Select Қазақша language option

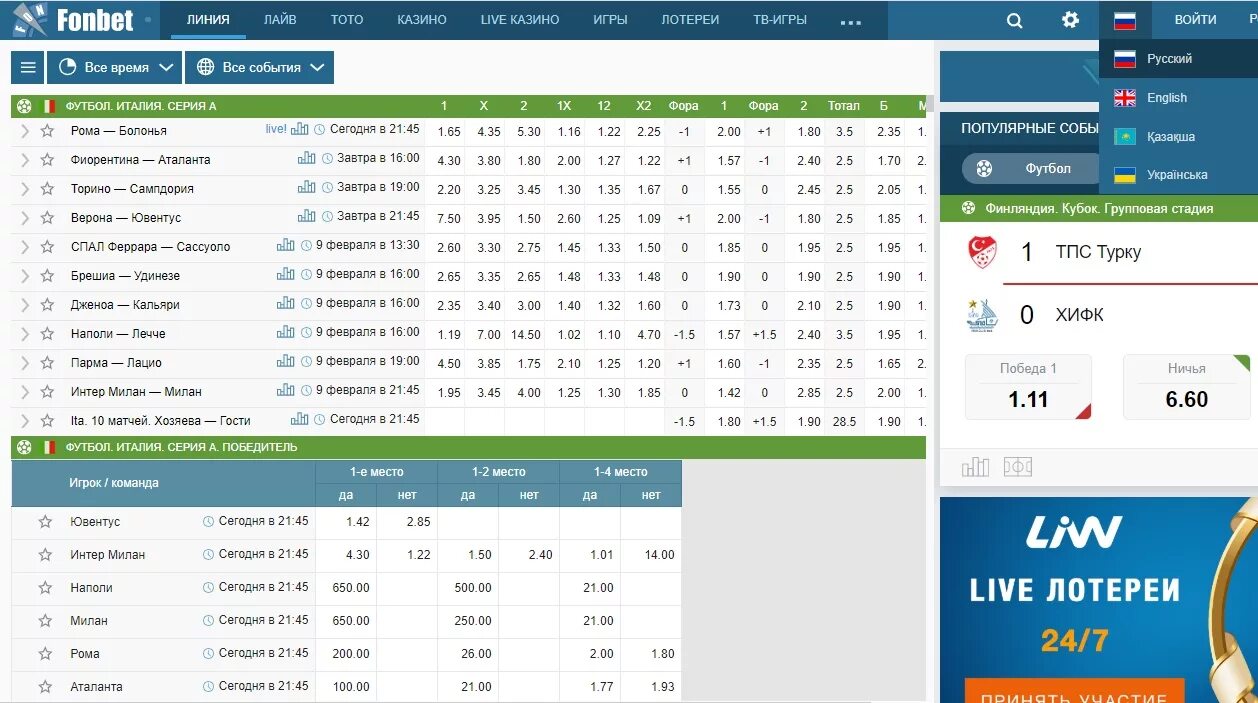[1178, 136]
